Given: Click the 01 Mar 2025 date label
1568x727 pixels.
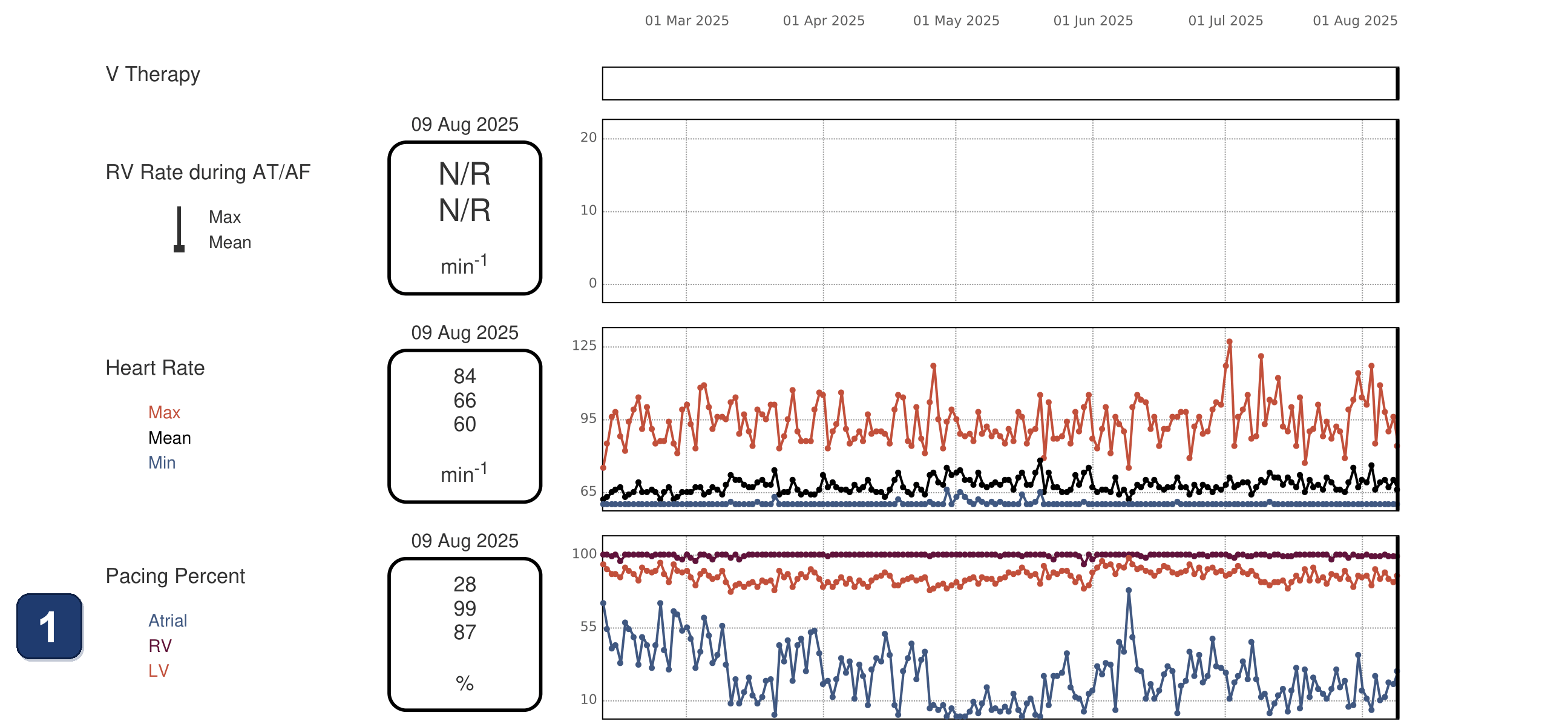Looking at the screenshot, I should pos(687,21).
